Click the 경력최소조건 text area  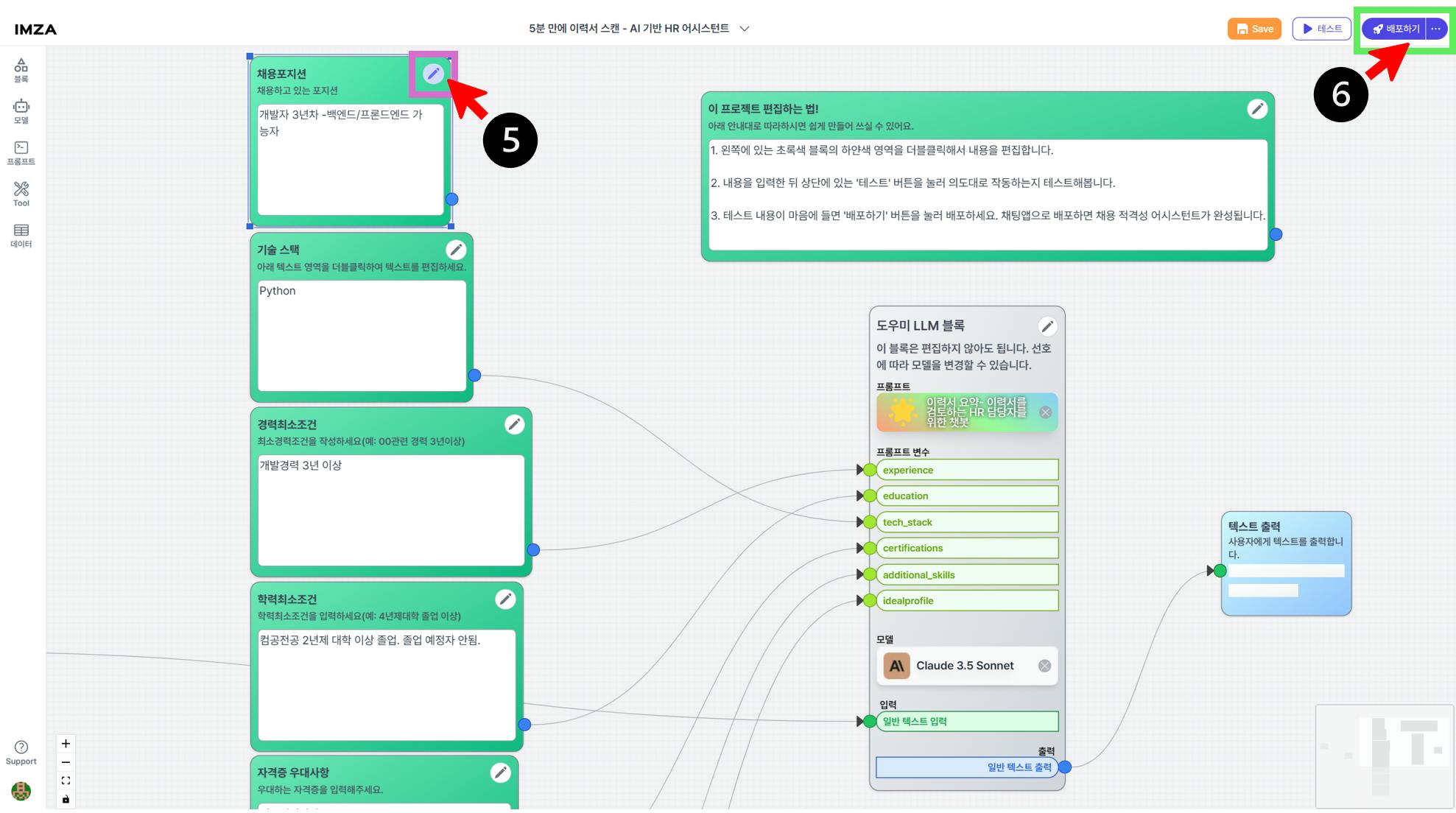pyautogui.click(x=390, y=510)
